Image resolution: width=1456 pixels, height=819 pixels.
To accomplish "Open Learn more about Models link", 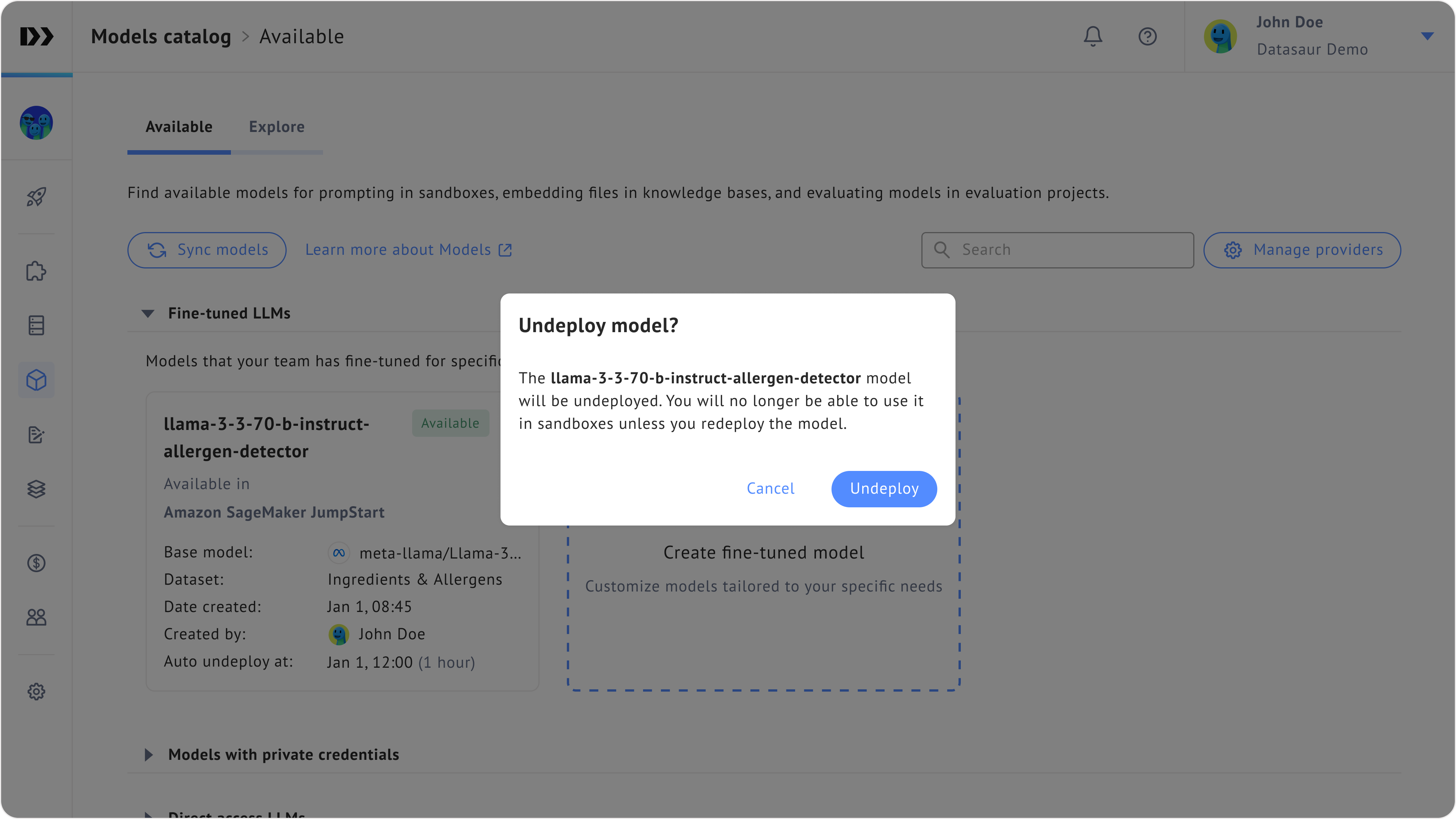I will tap(408, 250).
